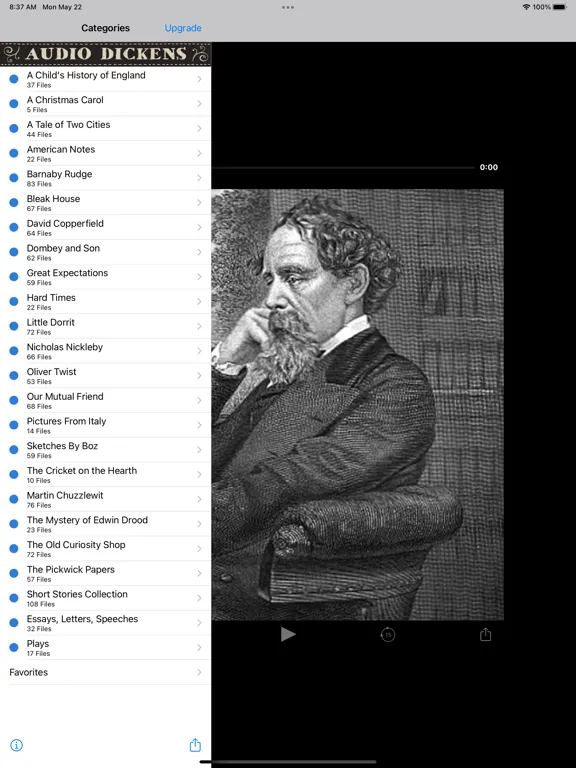Tap the Mon May 22 date
The image size is (576, 768).
tap(62, 7)
